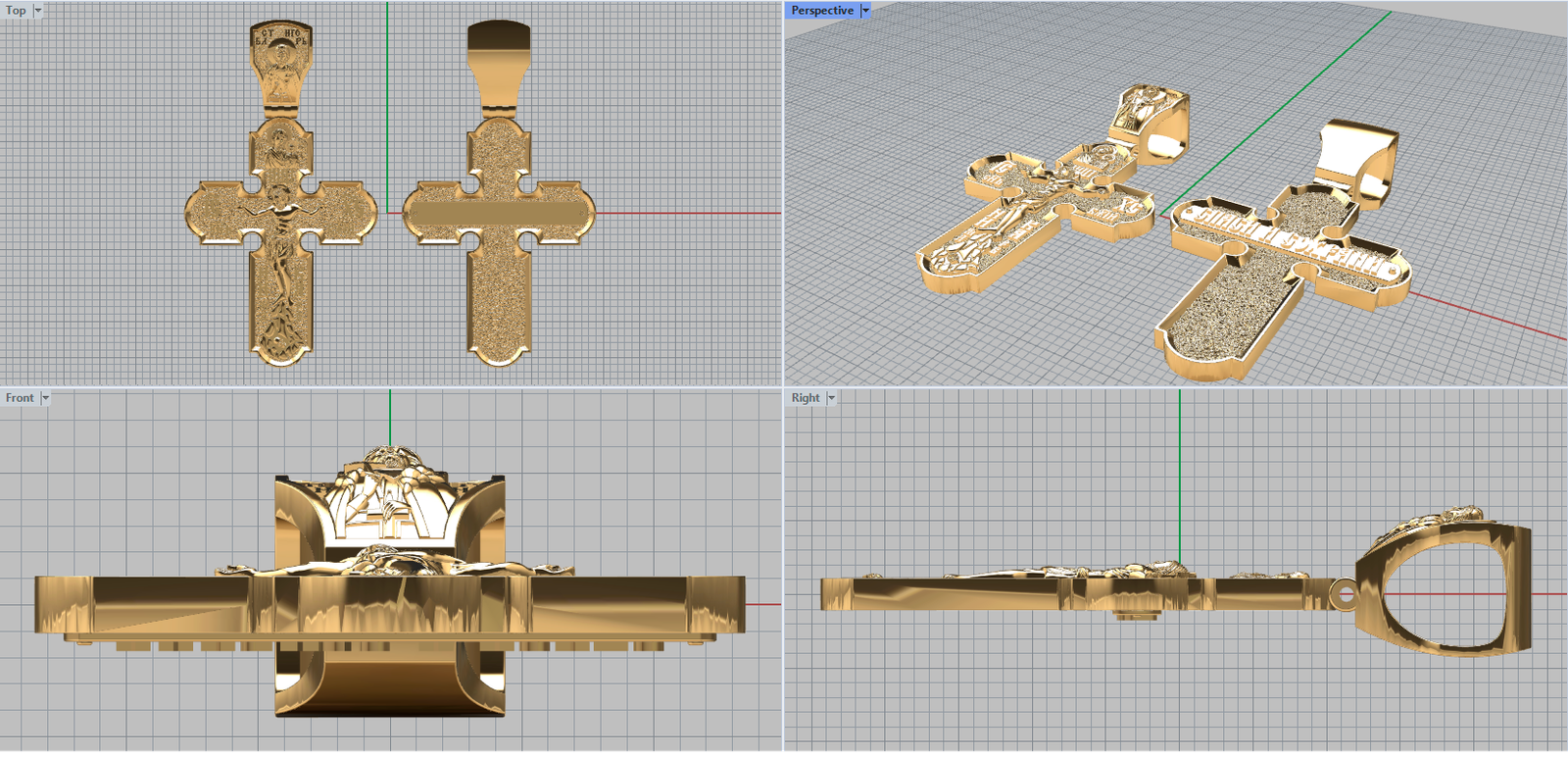Click the icon-engraved bail in Top viewport
The height and width of the screenshot is (757, 1568).
click(281, 64)
